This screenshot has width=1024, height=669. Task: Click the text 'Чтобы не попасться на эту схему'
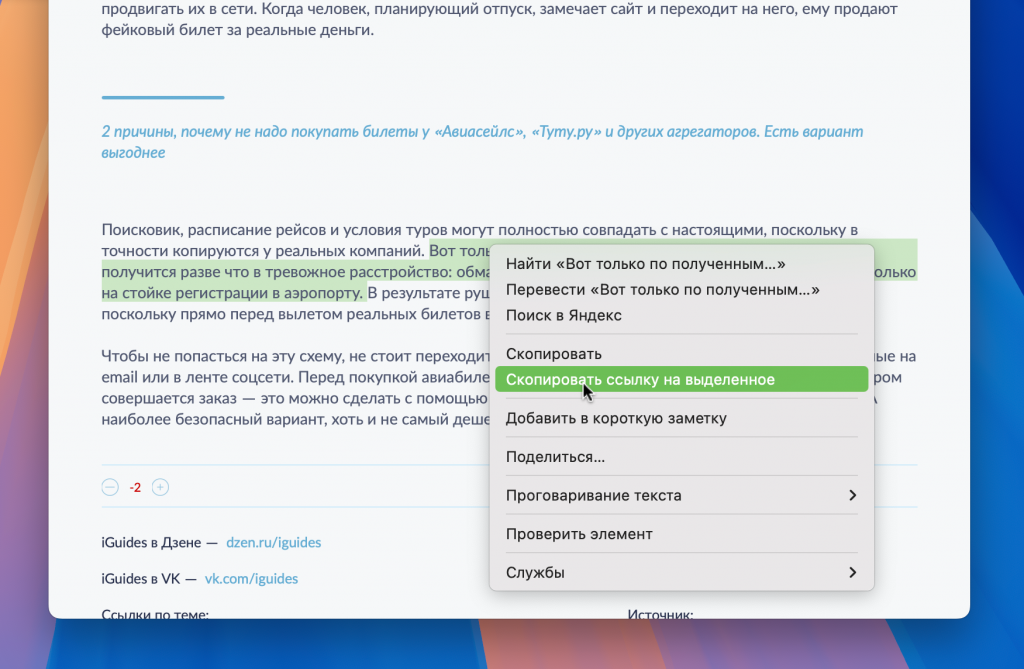click(223, 356)
